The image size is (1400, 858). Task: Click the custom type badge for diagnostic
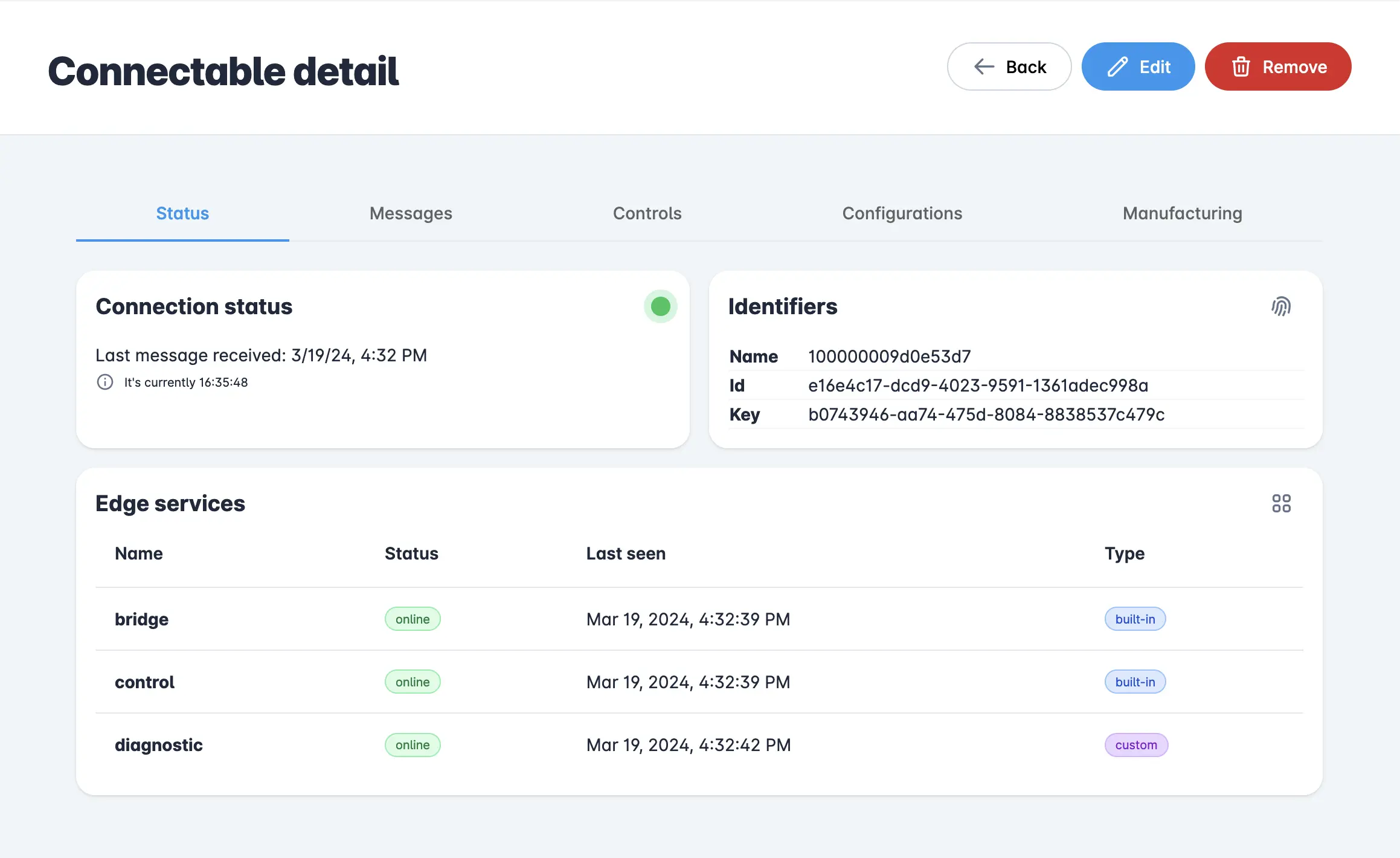coord(1135,744)
